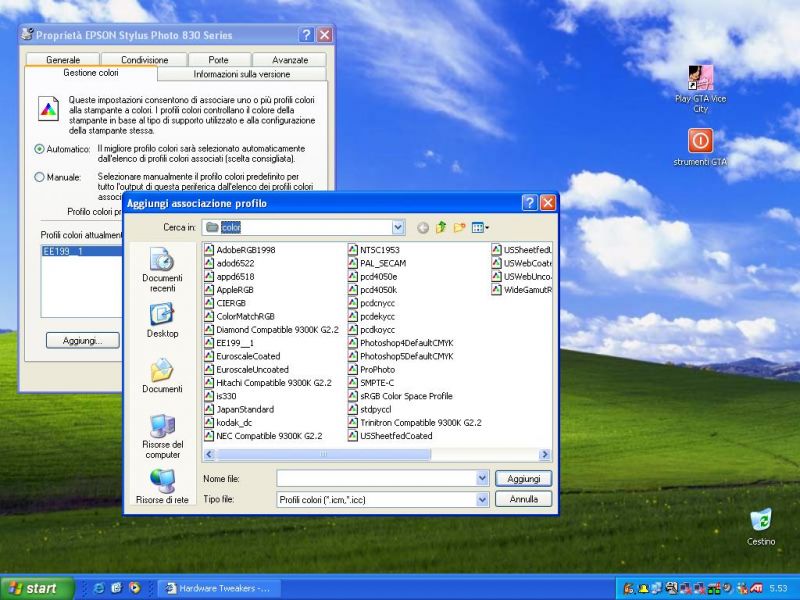800x600 pixels.
Task: Select the CIERGB profile file
Action: click(x=225, y=303)
